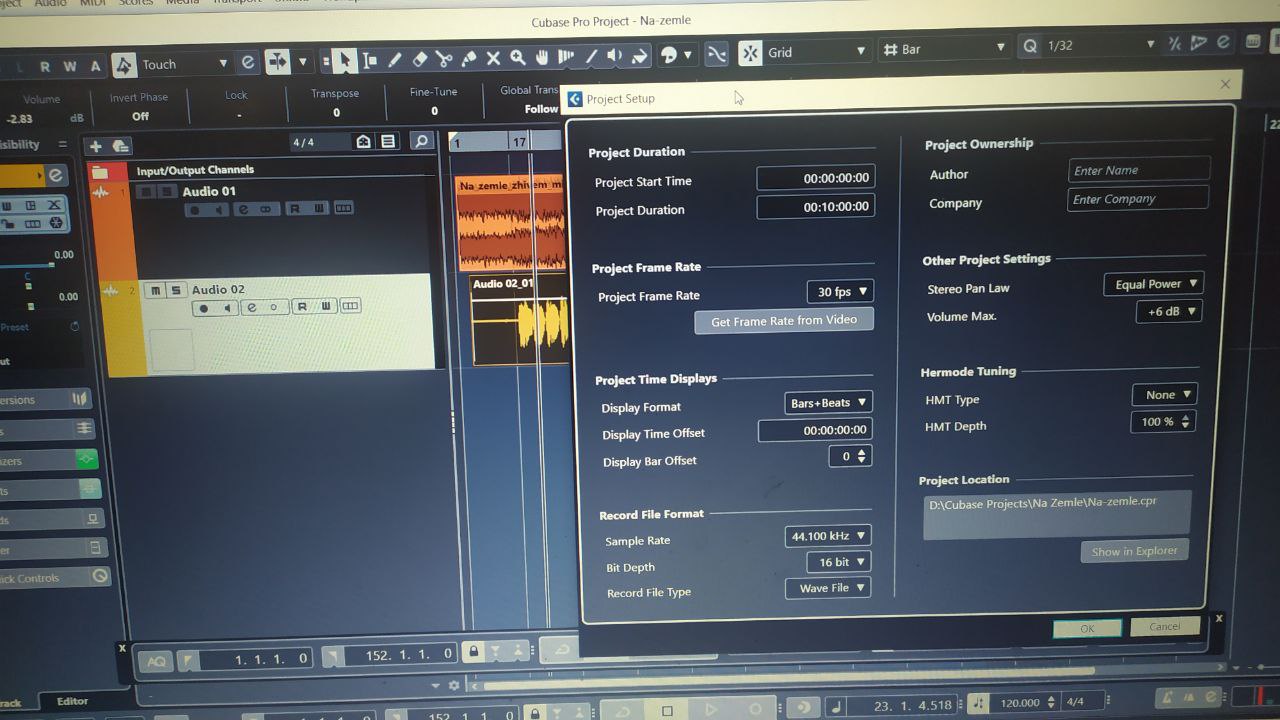Select the Line tool
Viewport: 1280px width, 720px height.
(591, 56)
